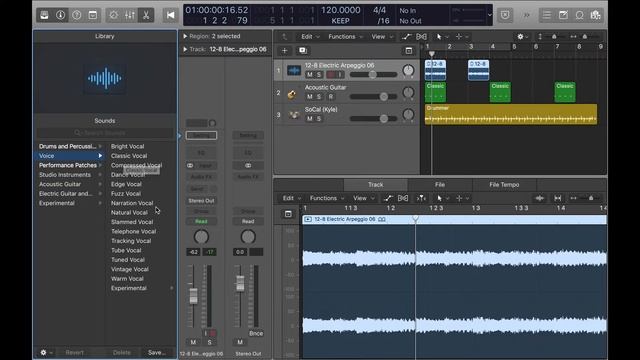Select the Voice category in Library
Screen dimensions: 640x360
[x=70, y=156]
